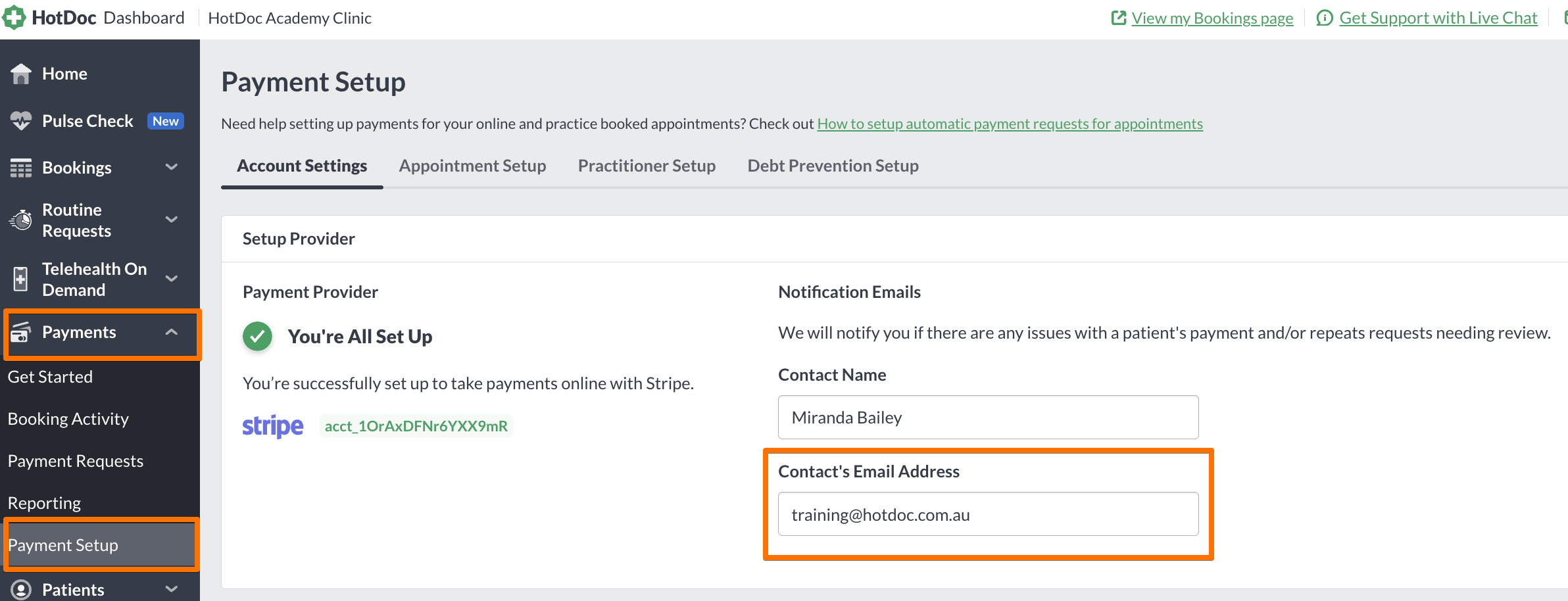Click the Contact's Email Address label
This screenshot has height=601, width=1568.
point(868,471)
